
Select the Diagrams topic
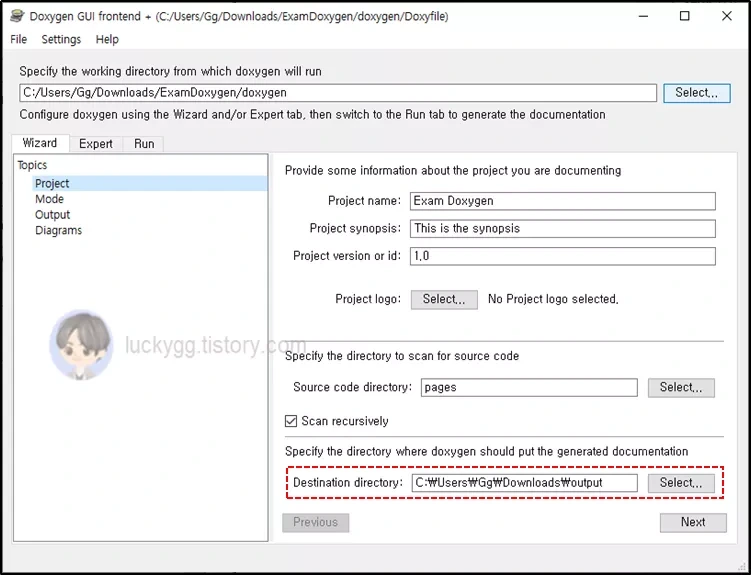point(58,230)
